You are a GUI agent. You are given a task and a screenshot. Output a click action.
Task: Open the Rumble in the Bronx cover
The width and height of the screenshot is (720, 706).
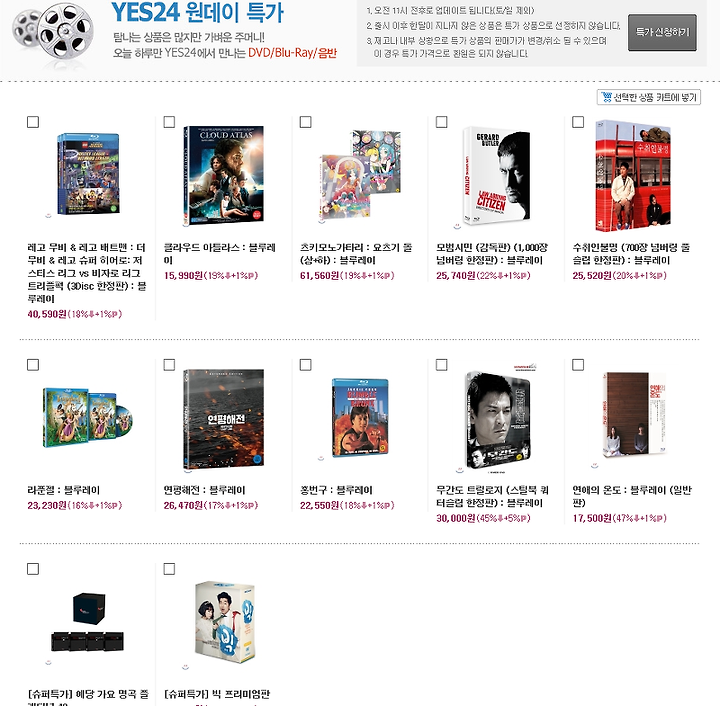click(x=360, y=417)
